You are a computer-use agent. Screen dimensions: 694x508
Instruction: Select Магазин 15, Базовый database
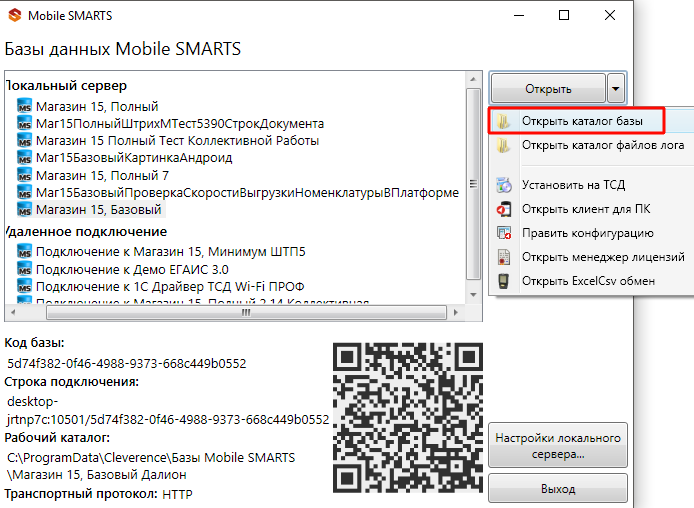coord(99,210)
